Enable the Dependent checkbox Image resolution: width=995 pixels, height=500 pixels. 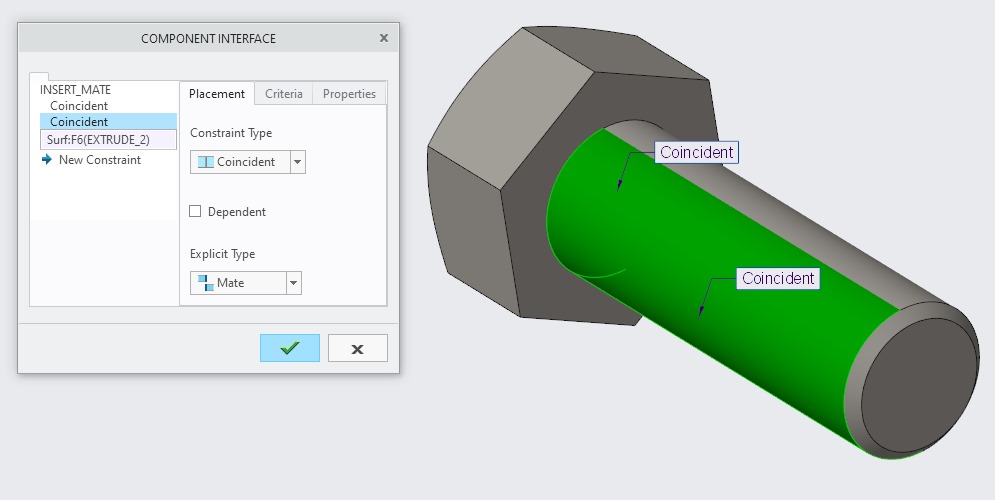point(195,211)
